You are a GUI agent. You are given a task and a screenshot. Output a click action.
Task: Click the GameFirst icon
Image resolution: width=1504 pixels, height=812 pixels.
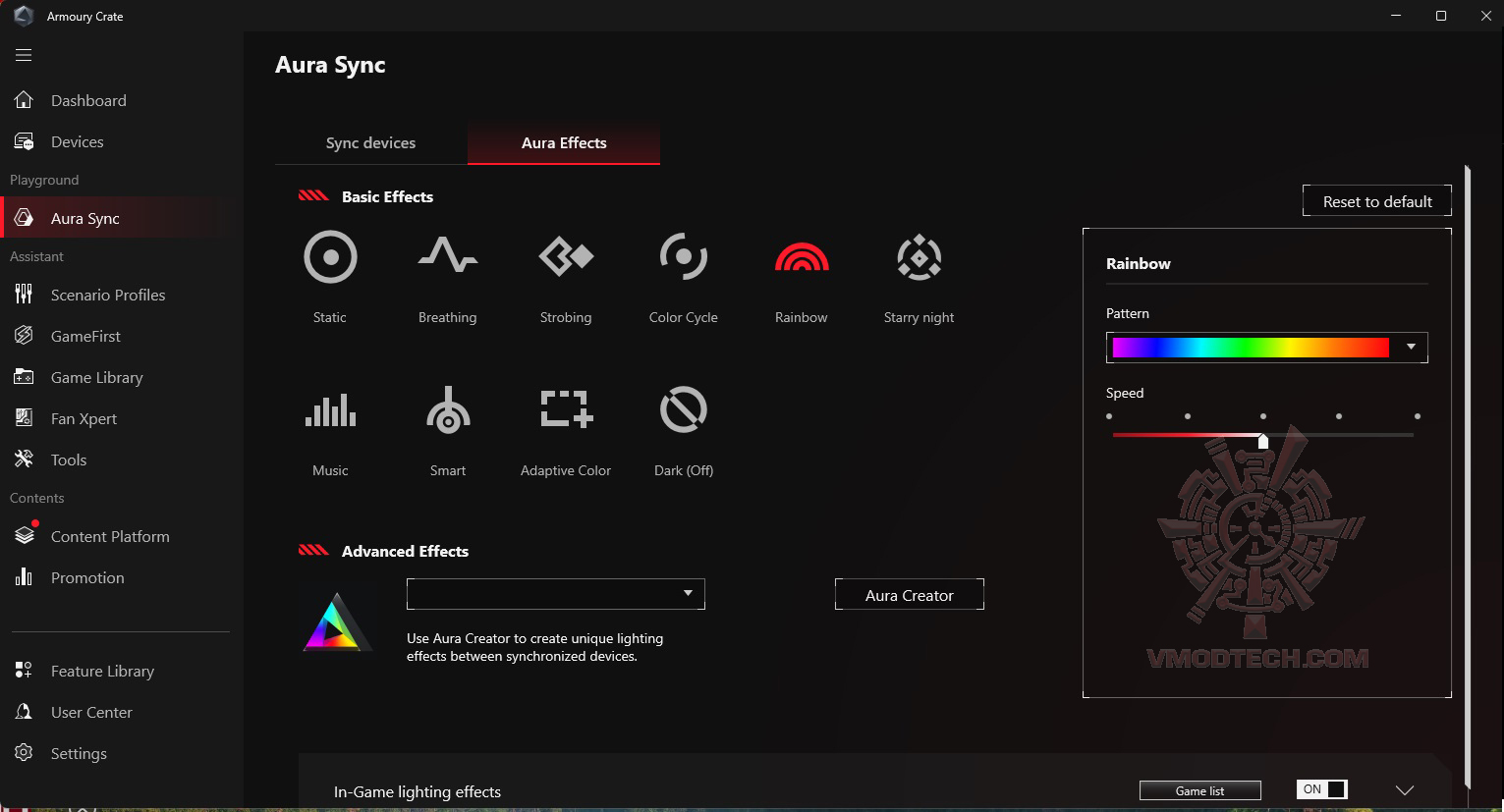pyautogui.click(x=24, y=336)
